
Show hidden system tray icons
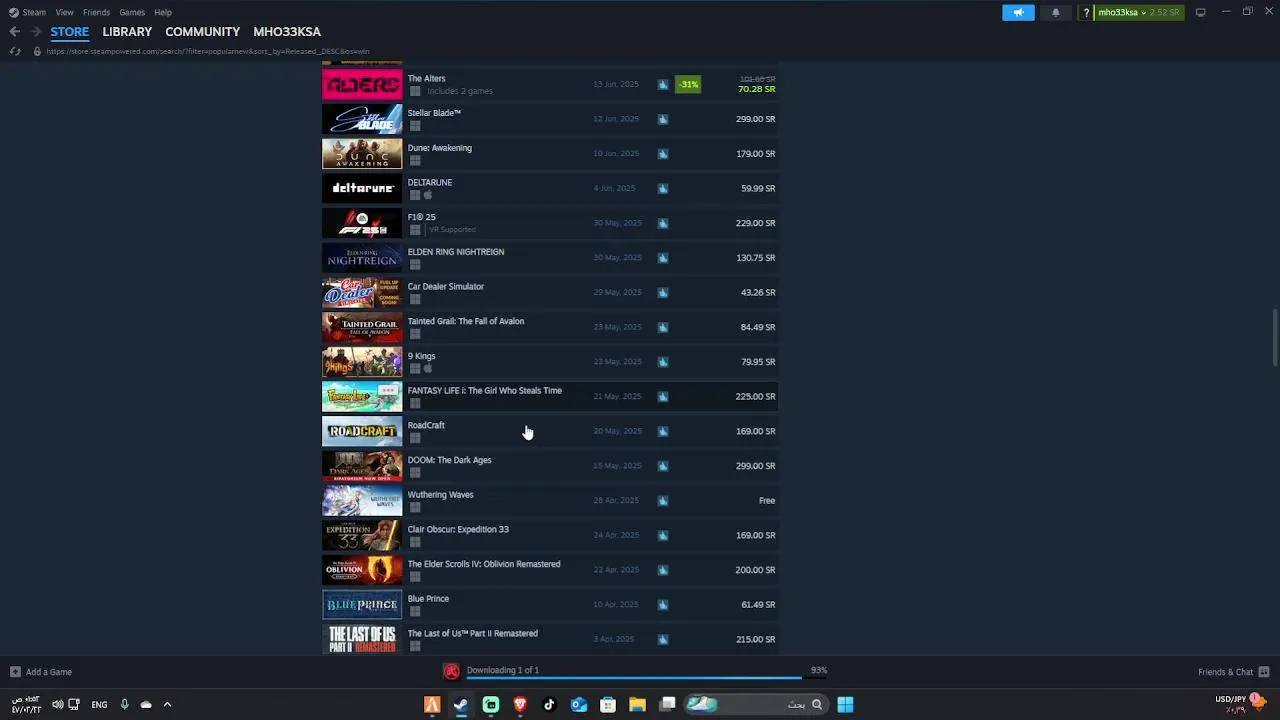point(167,704)
